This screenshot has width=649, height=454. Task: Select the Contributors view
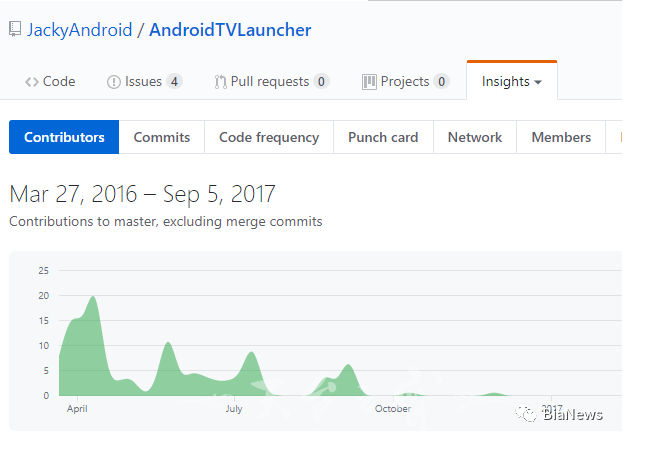[x=64, y=137]
